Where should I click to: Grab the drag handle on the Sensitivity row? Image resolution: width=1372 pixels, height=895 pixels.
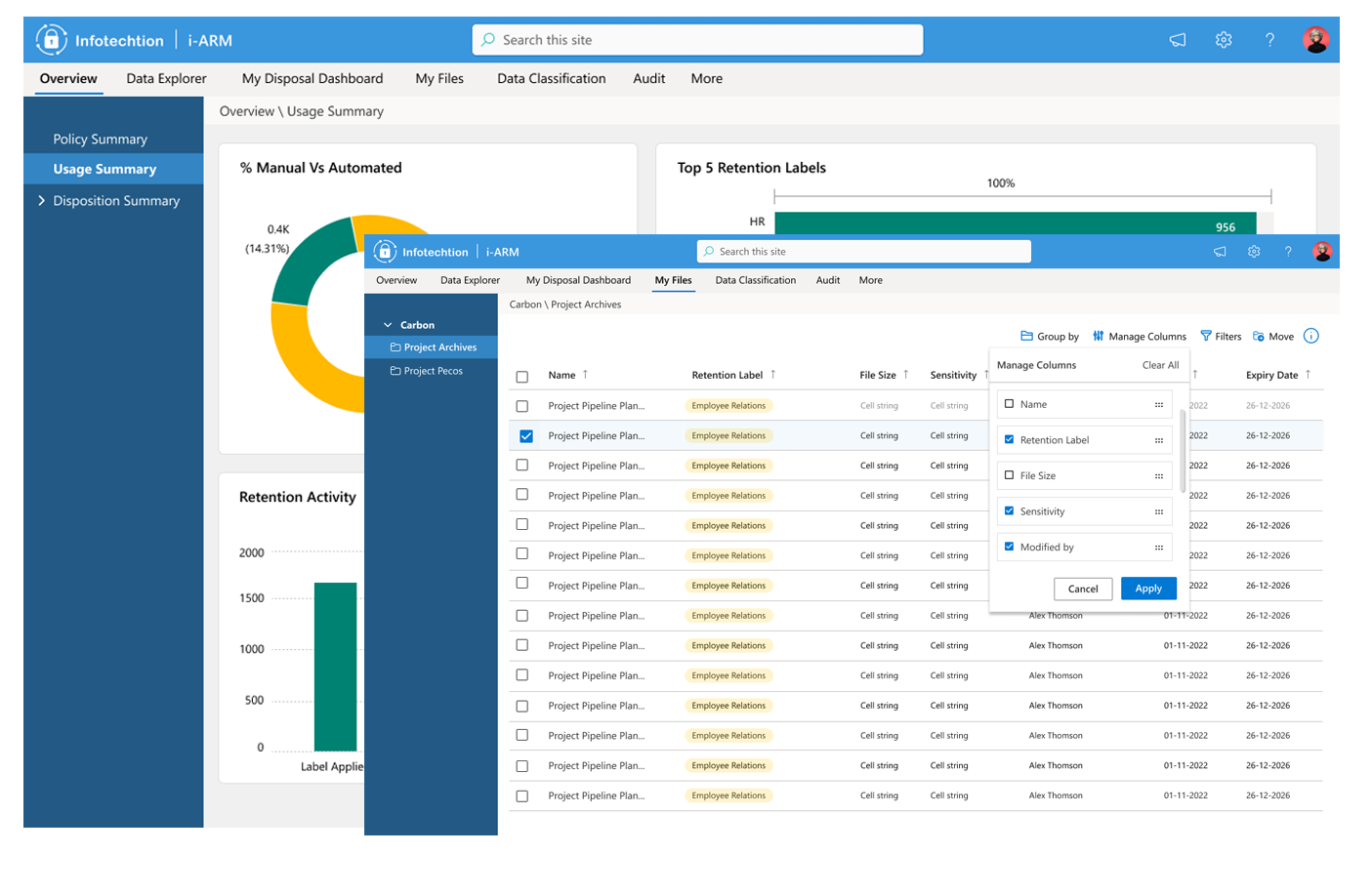point(1159,511)
